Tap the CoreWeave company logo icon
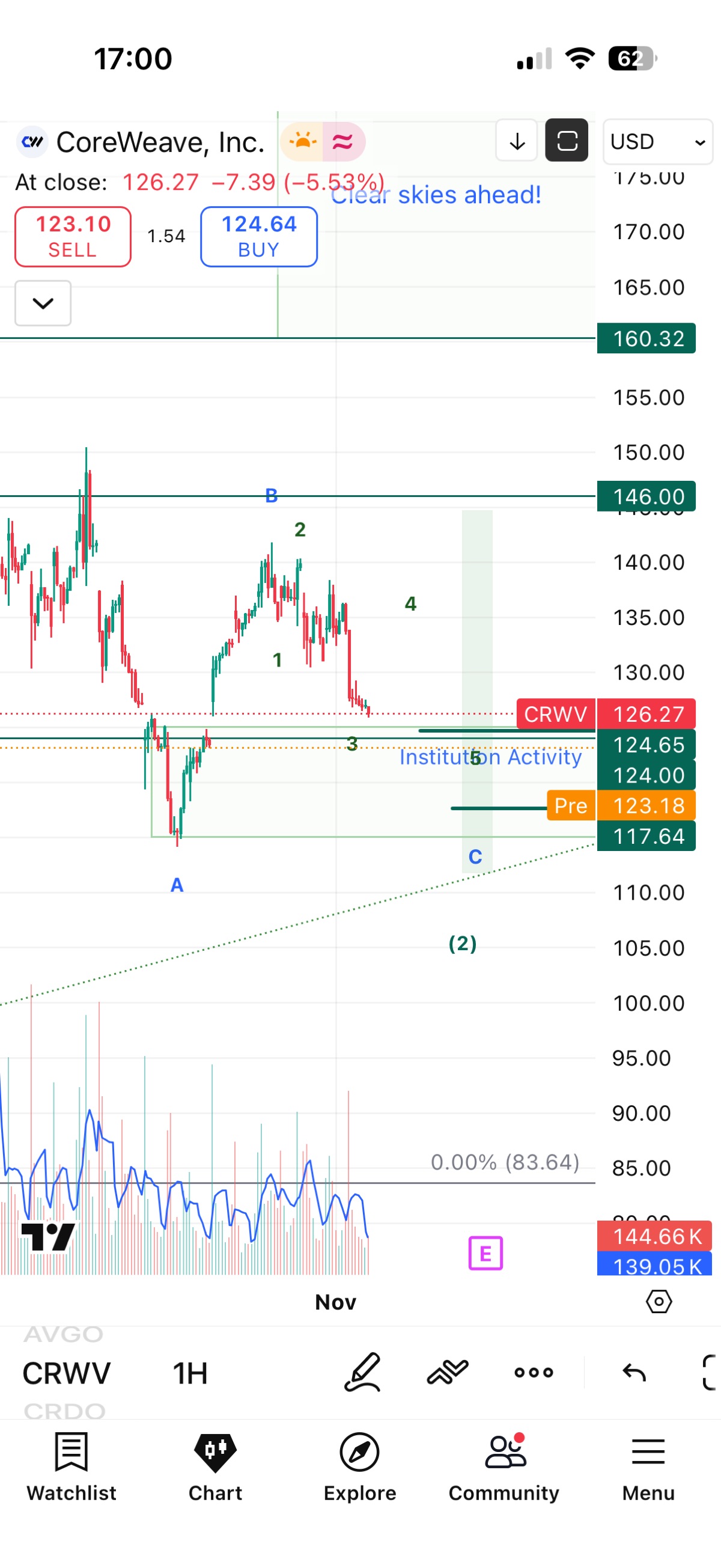The width and height of the screenshot is (721, 1568). click(x=32, y=142)
